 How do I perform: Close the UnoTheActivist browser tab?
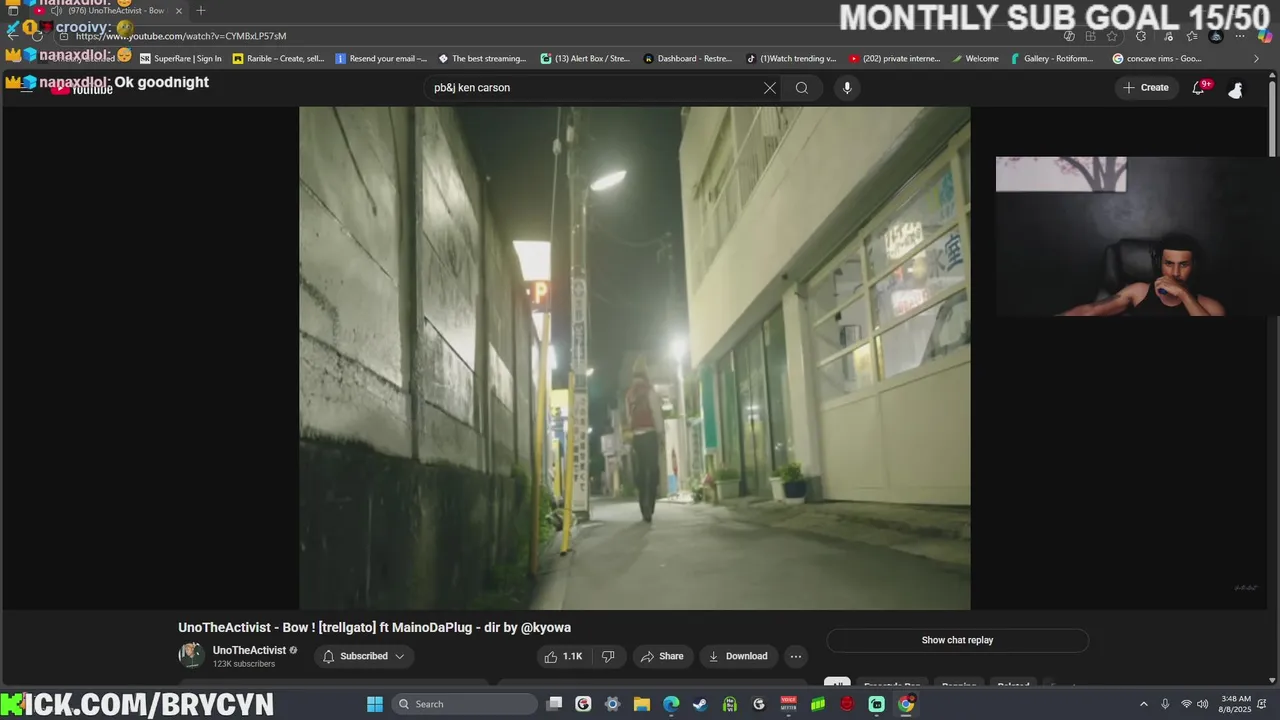179,11
